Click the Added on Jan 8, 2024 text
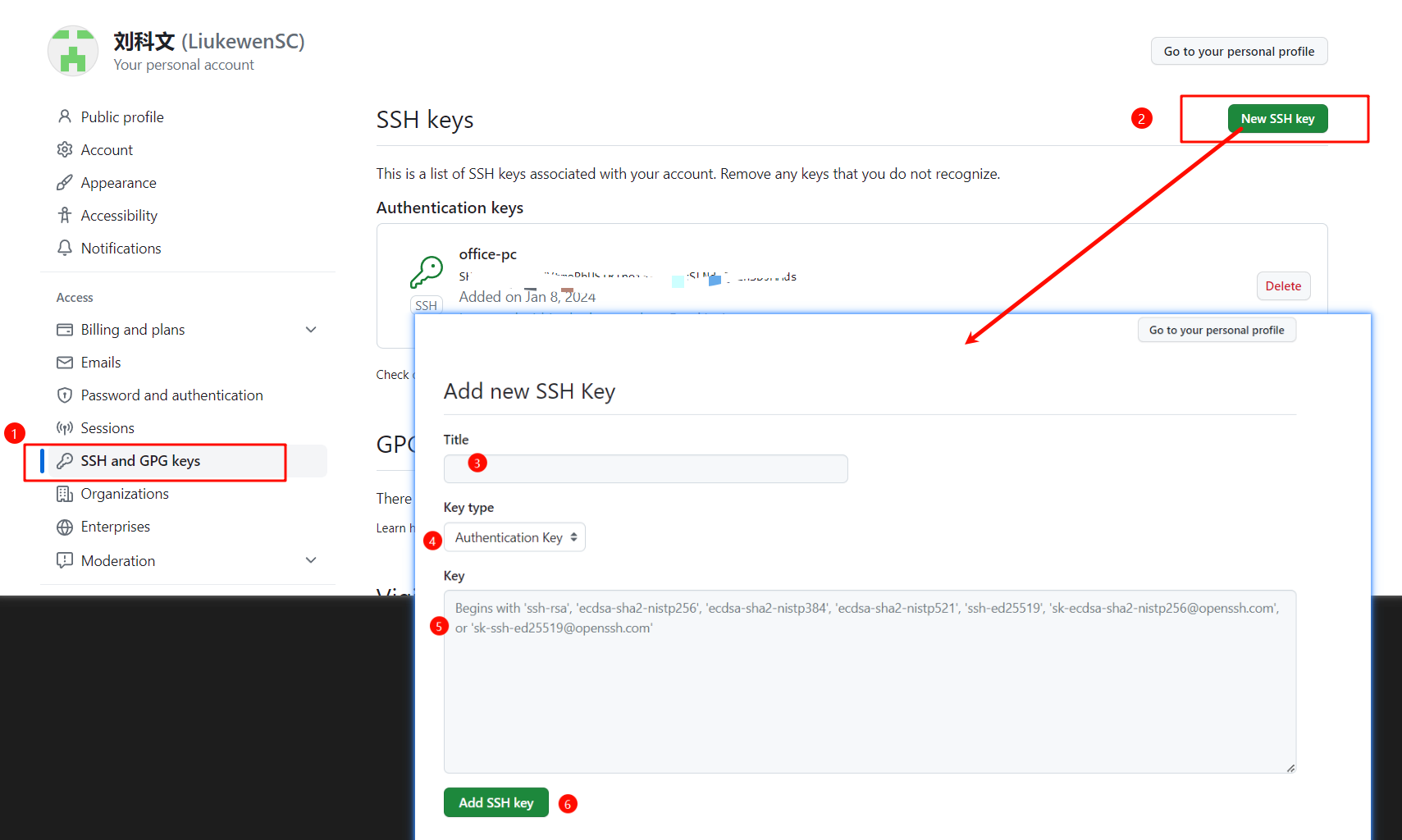The height and width of the screenshot is (840, 1402). pos(527,297)
